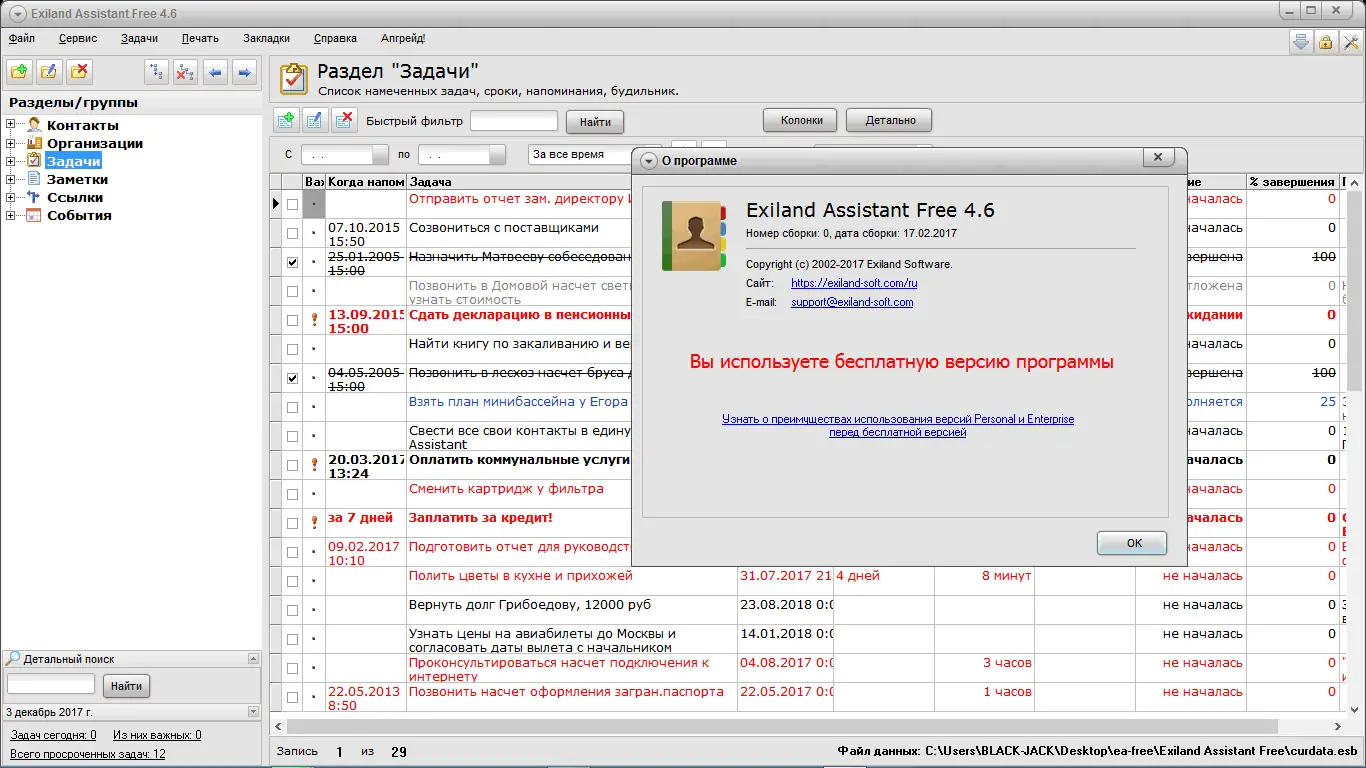Viewport: 1366px width, 768px height.
Task: Open the 'С' start date picker dropdown
Action: (x=379, y=155)
